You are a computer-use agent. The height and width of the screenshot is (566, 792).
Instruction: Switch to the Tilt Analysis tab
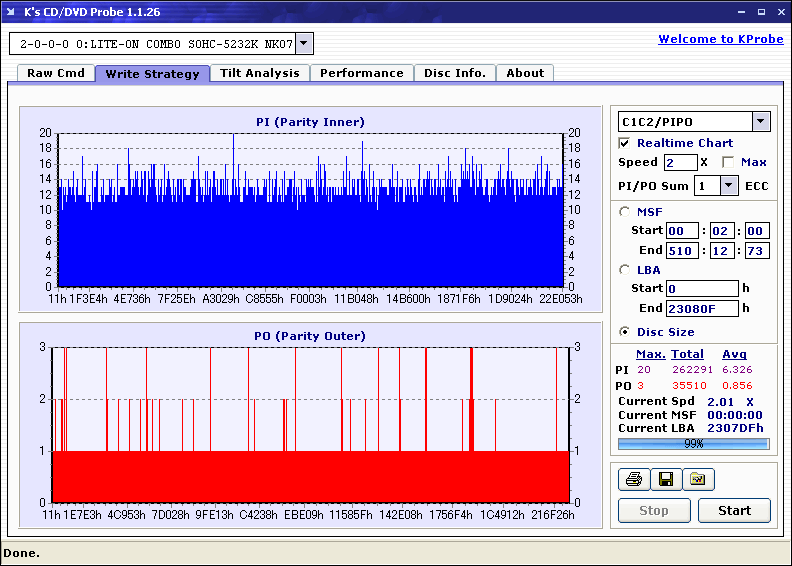259,73
